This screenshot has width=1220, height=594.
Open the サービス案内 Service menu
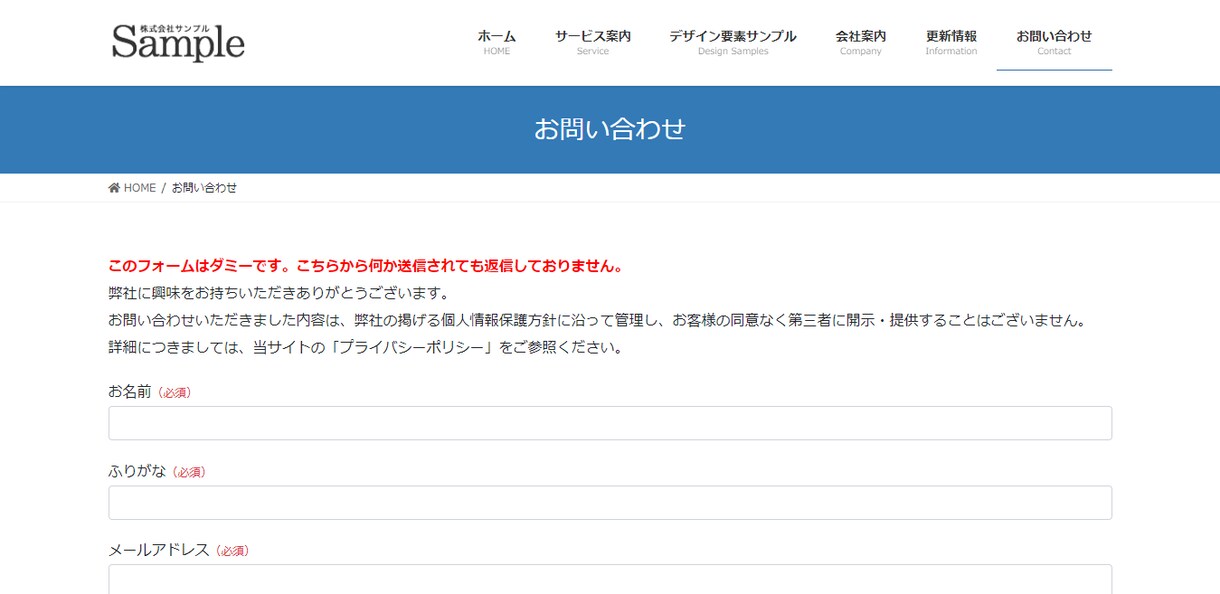point(593,42)
